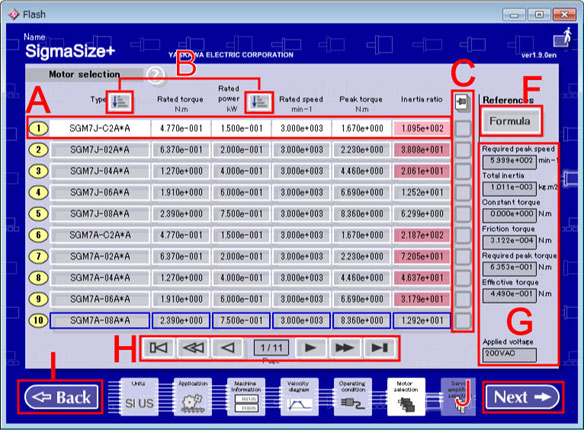Select motor type SGM7A-02A*A
Viewport: 584px width, 430px height.
100,257
